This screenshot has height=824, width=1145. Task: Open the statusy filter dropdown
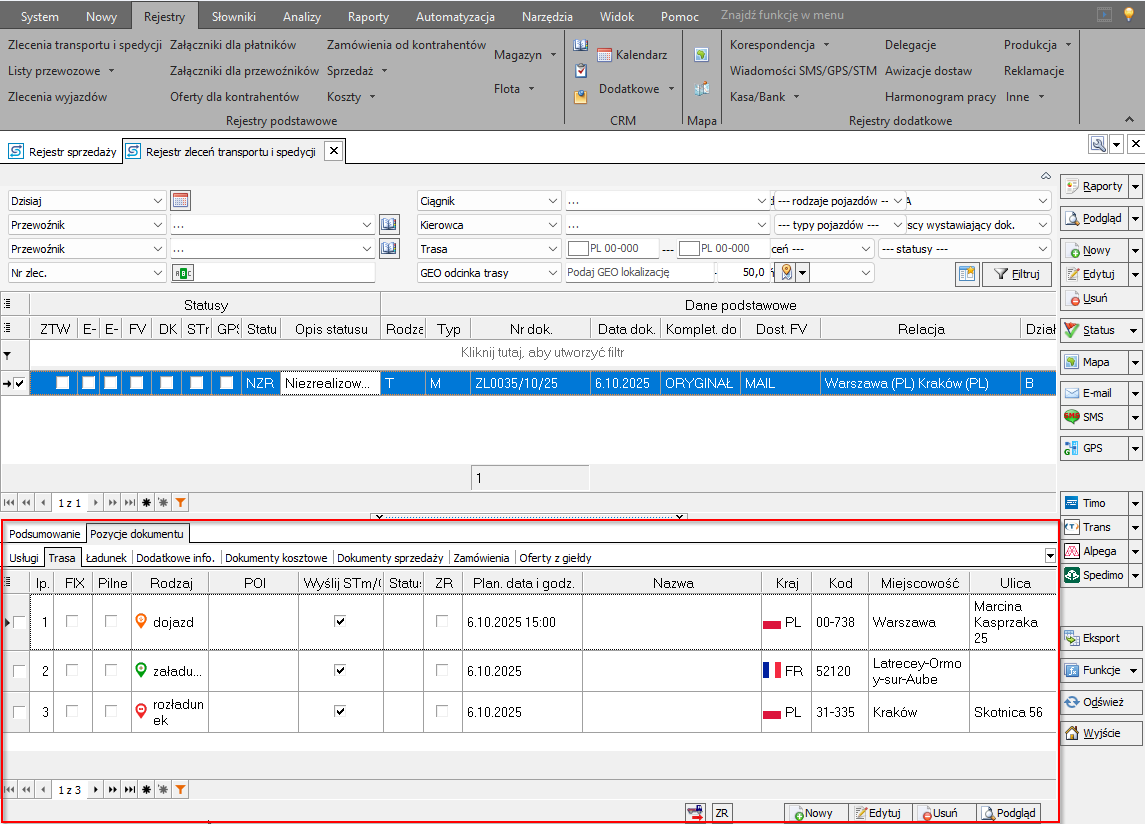tap(1043, 248)
